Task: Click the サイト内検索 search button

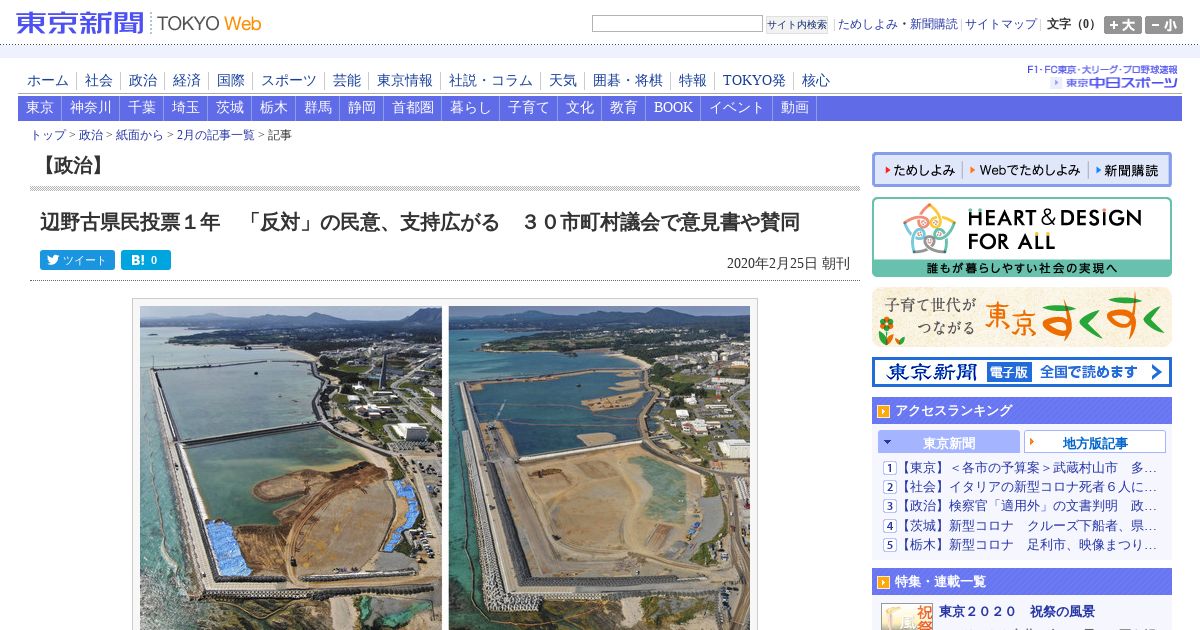Action: pos(797,24)
